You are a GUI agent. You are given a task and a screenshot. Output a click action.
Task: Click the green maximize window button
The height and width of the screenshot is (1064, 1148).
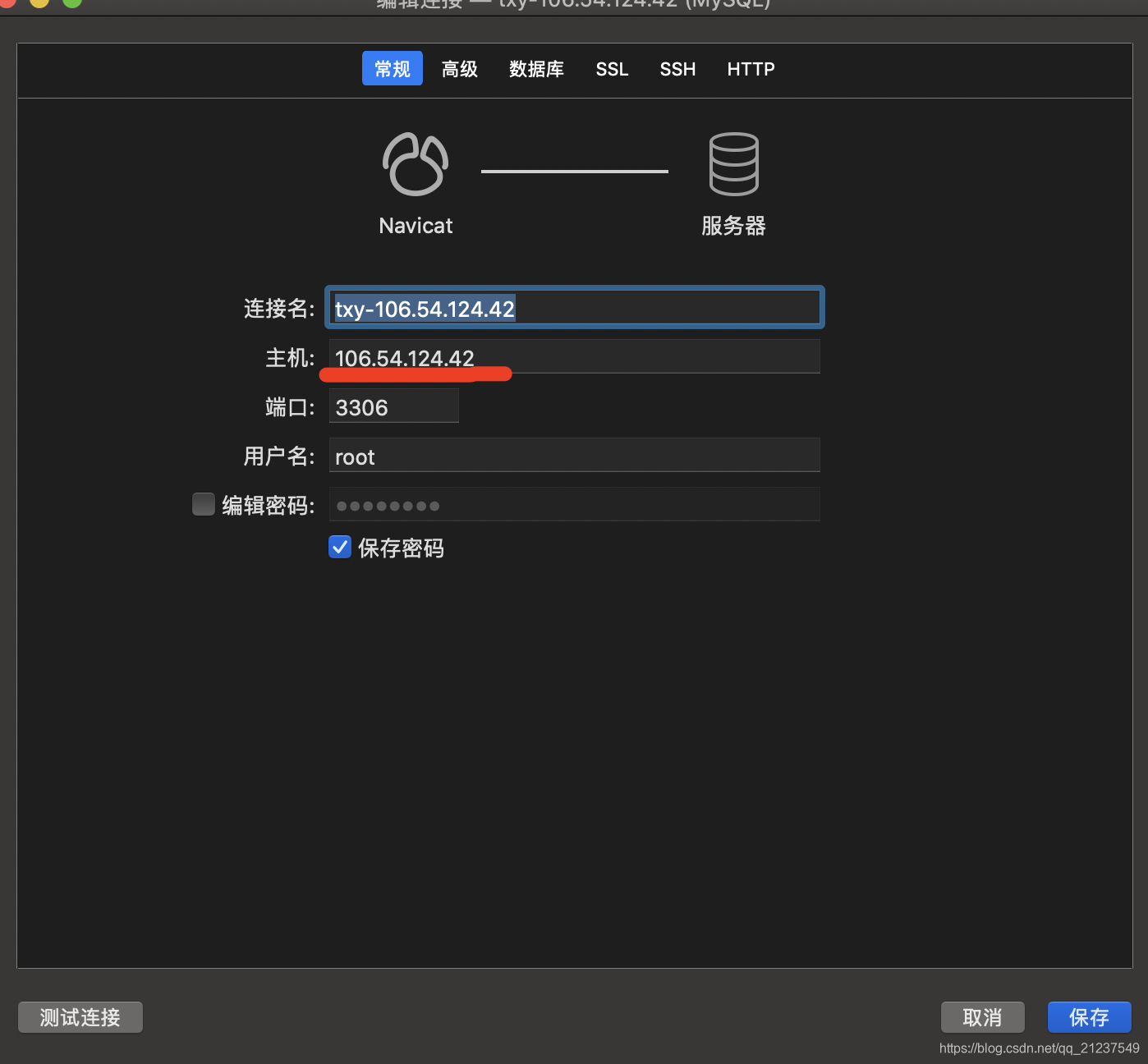coord(72,2)
